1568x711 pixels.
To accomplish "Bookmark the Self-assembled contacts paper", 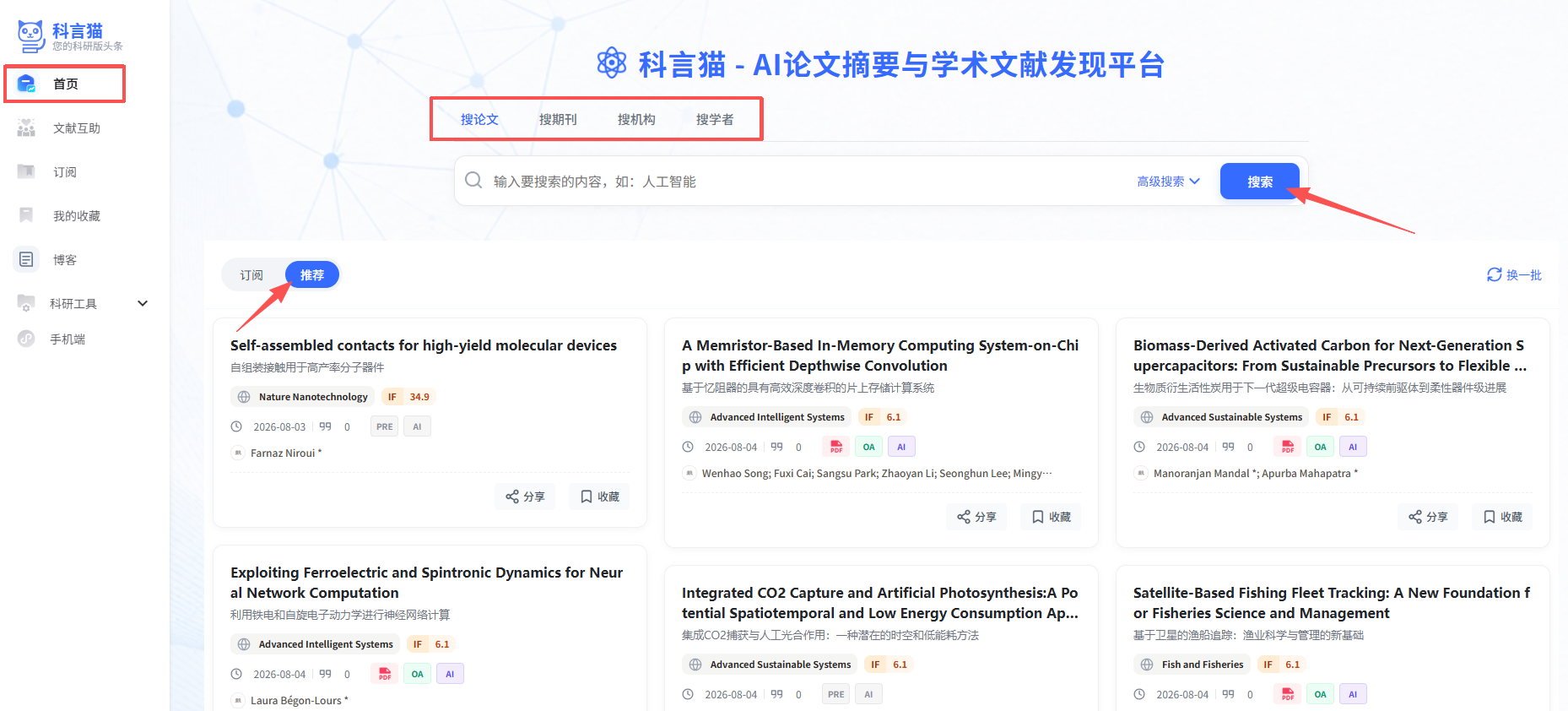I will point(599,497).
